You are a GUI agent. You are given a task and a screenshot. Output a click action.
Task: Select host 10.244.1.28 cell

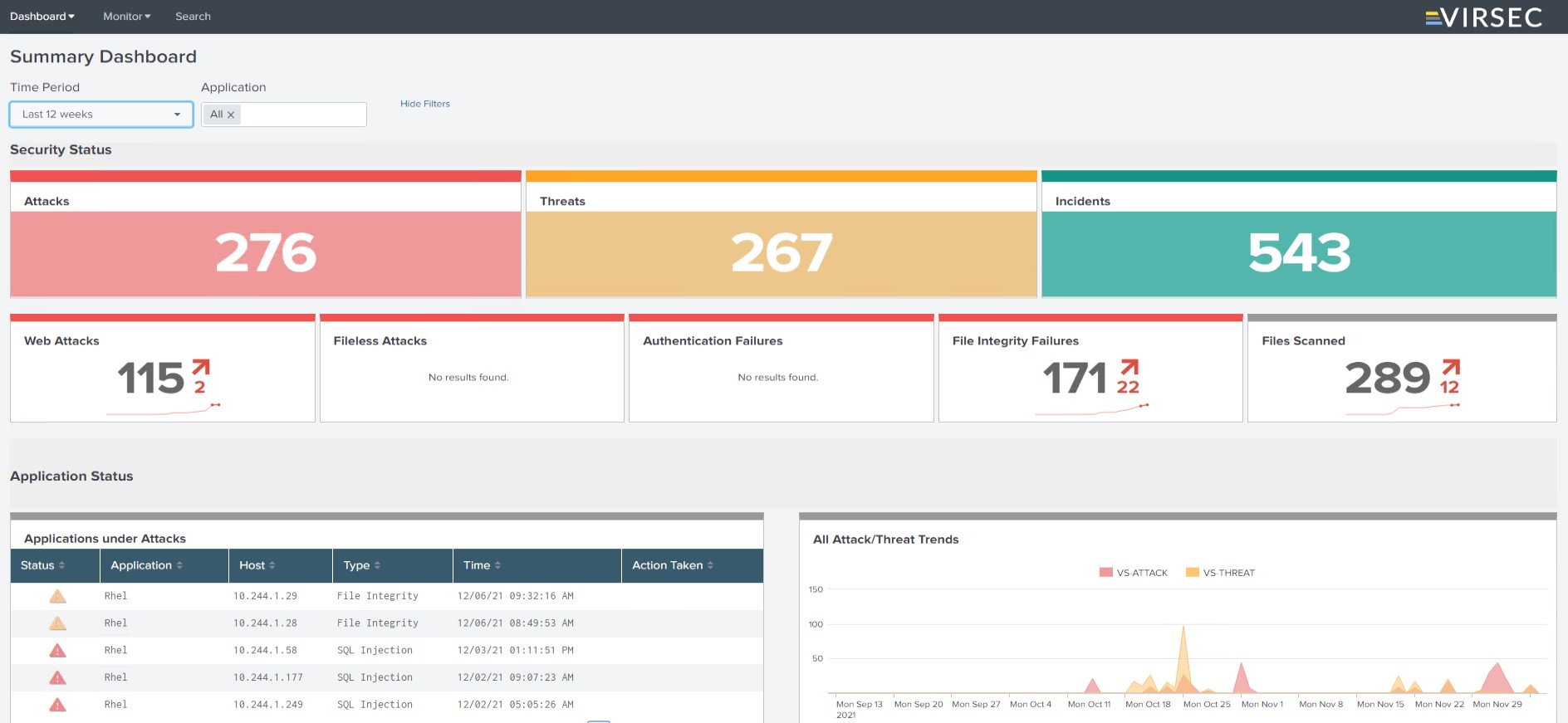[265, 623]
